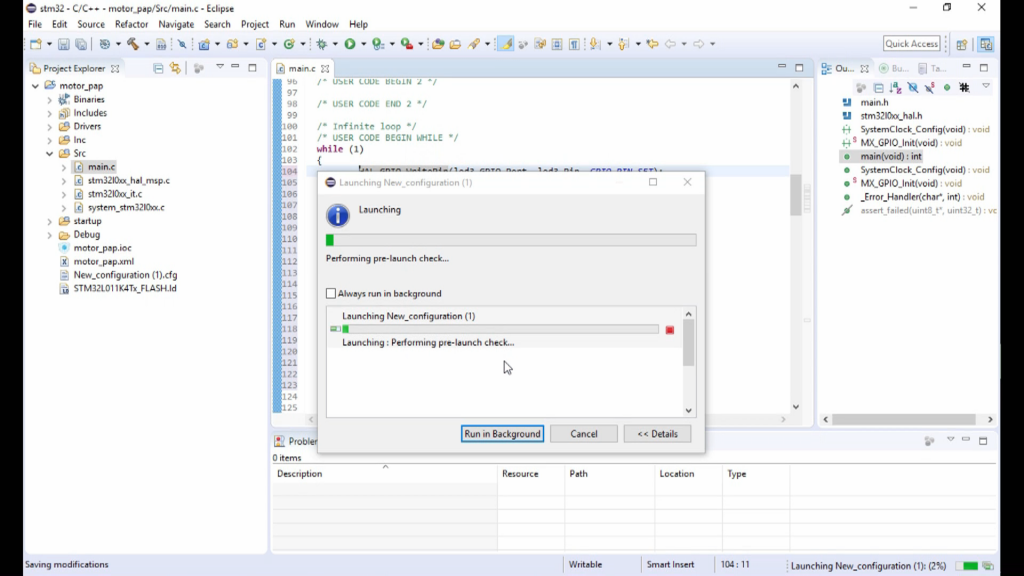This screenshot has height=576, width=1024.
Task: Click Collapse All in Project Explorer
Action: point(158,68)
